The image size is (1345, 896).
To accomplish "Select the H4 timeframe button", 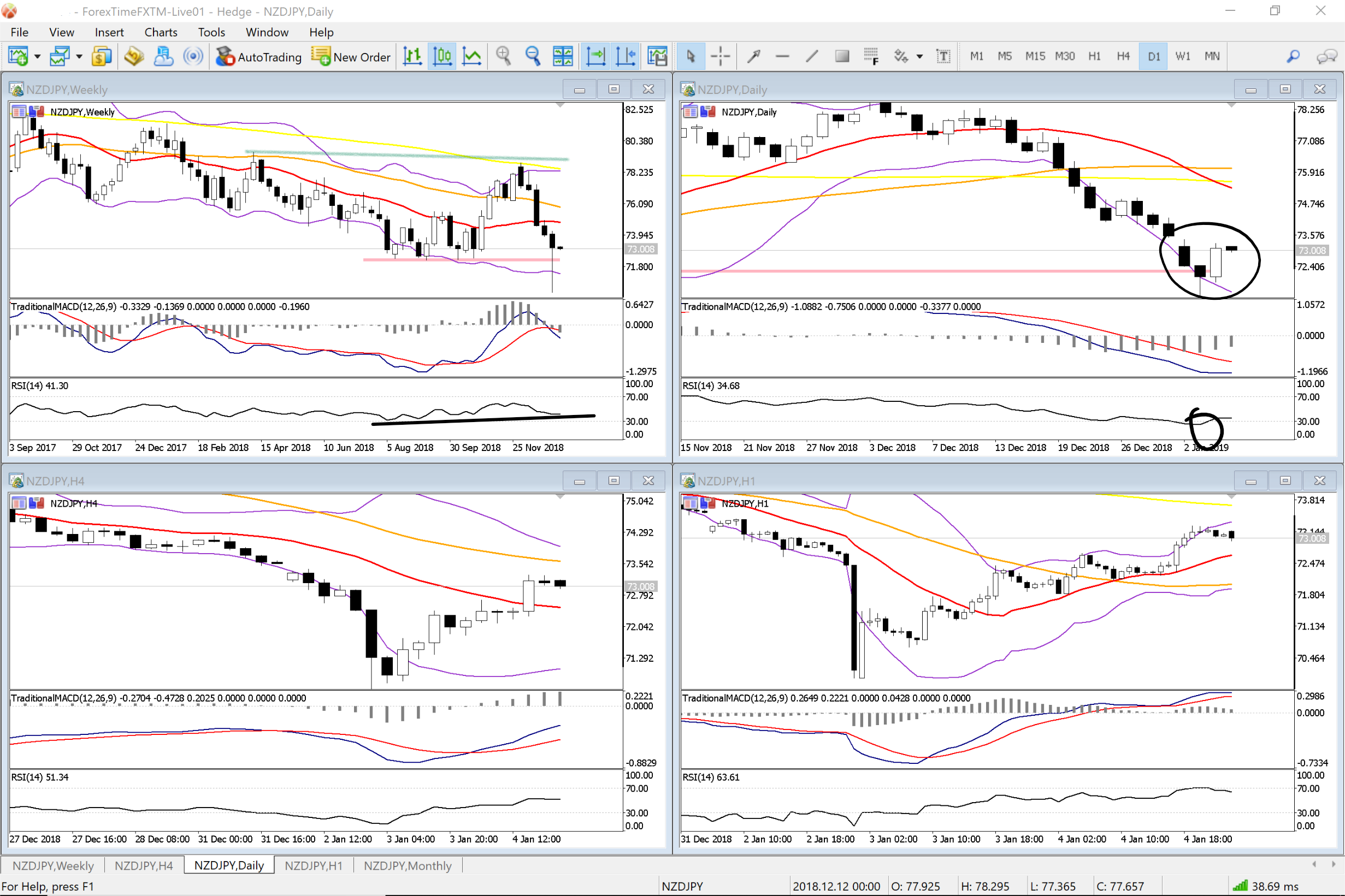I will pyautogui.click(x=1123, y=56).
